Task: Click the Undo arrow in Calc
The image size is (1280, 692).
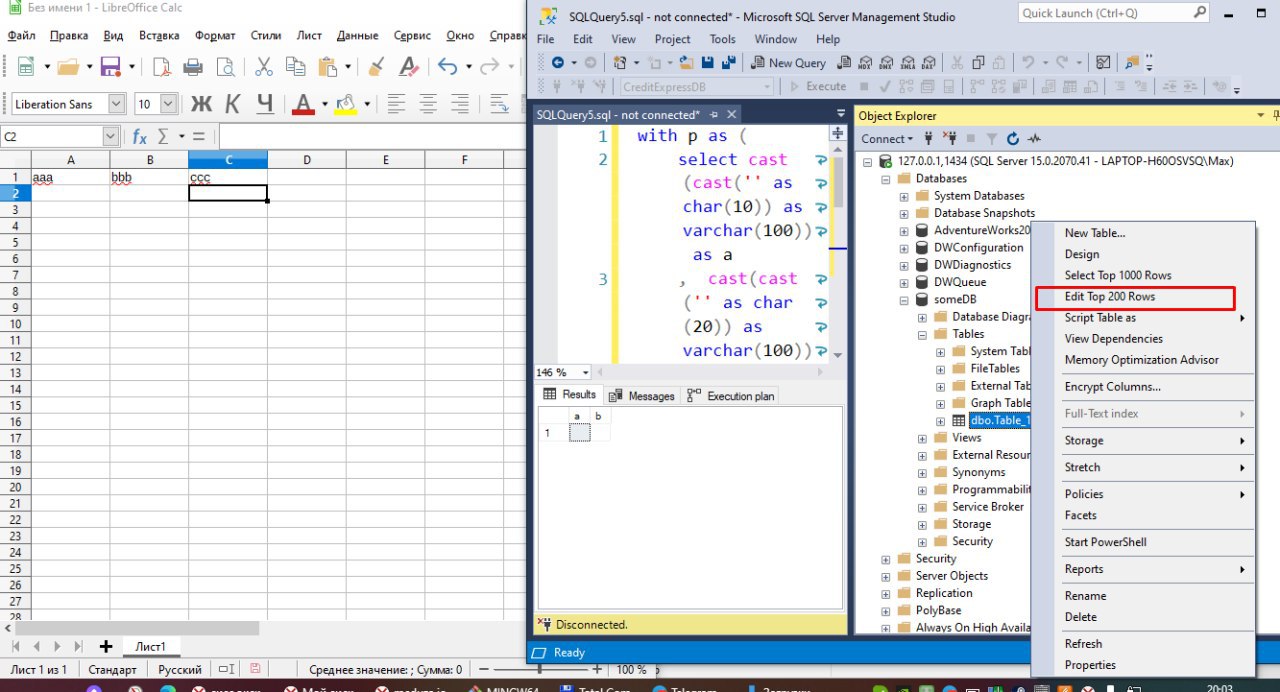Action: [x=447, y=67]
